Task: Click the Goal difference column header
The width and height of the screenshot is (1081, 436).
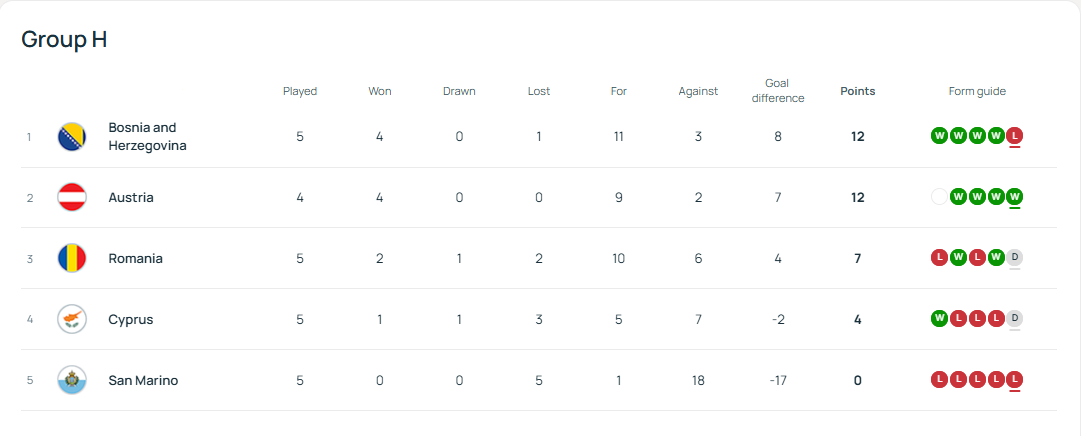Action: pos(777,91)
